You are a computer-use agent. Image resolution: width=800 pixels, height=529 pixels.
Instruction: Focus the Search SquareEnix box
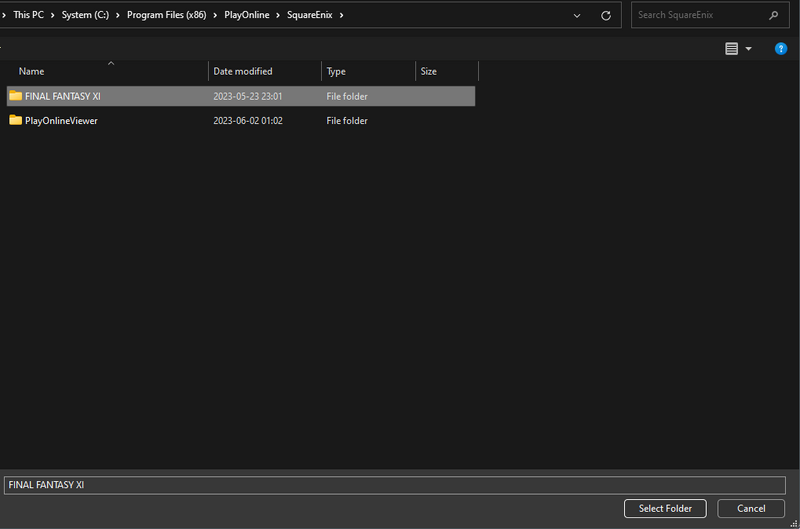pos(710,15)
